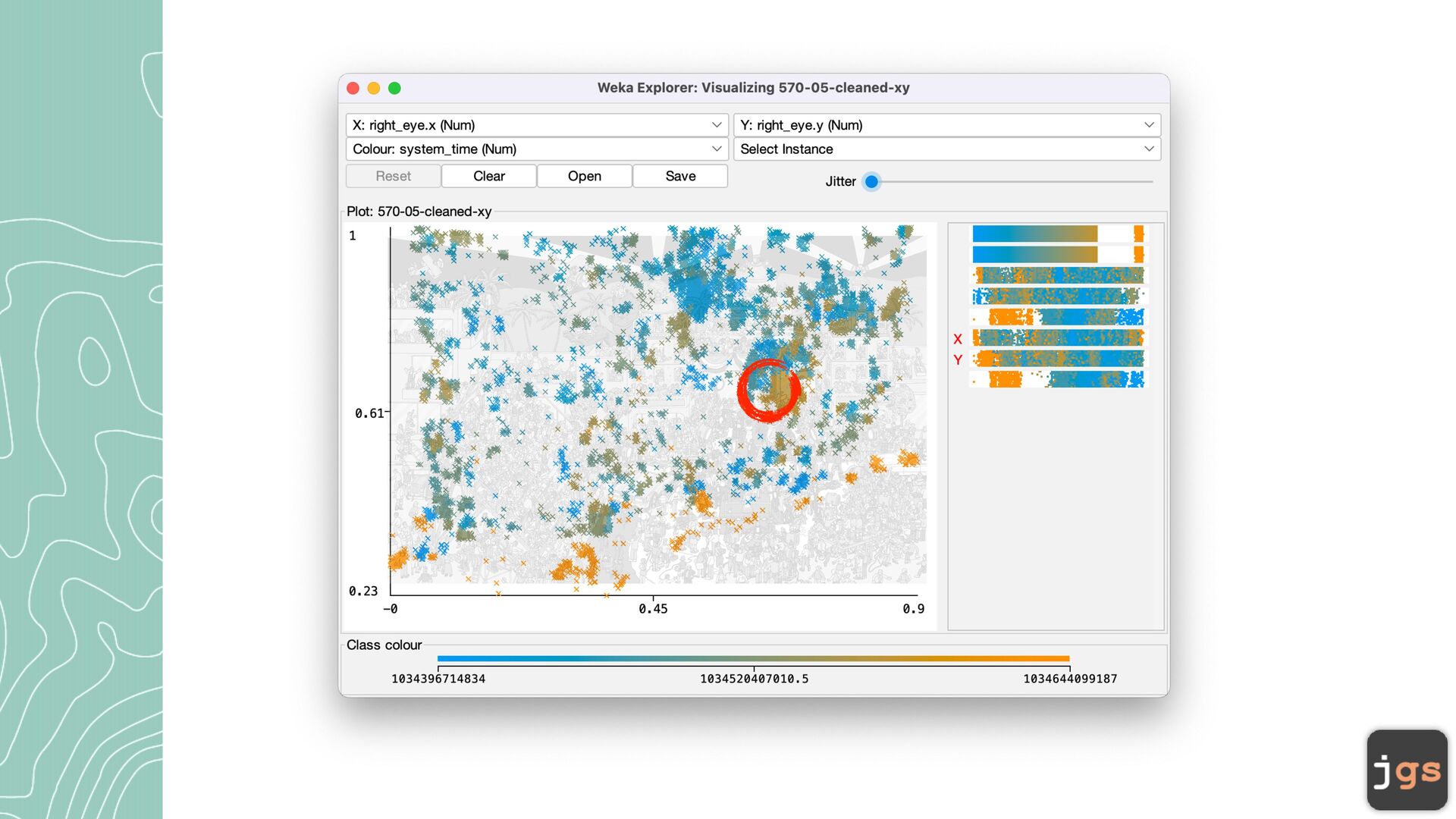Click the Jitter slider handle
The width and height of the screenshot is (1456, 819).
(x=871, y=181)
